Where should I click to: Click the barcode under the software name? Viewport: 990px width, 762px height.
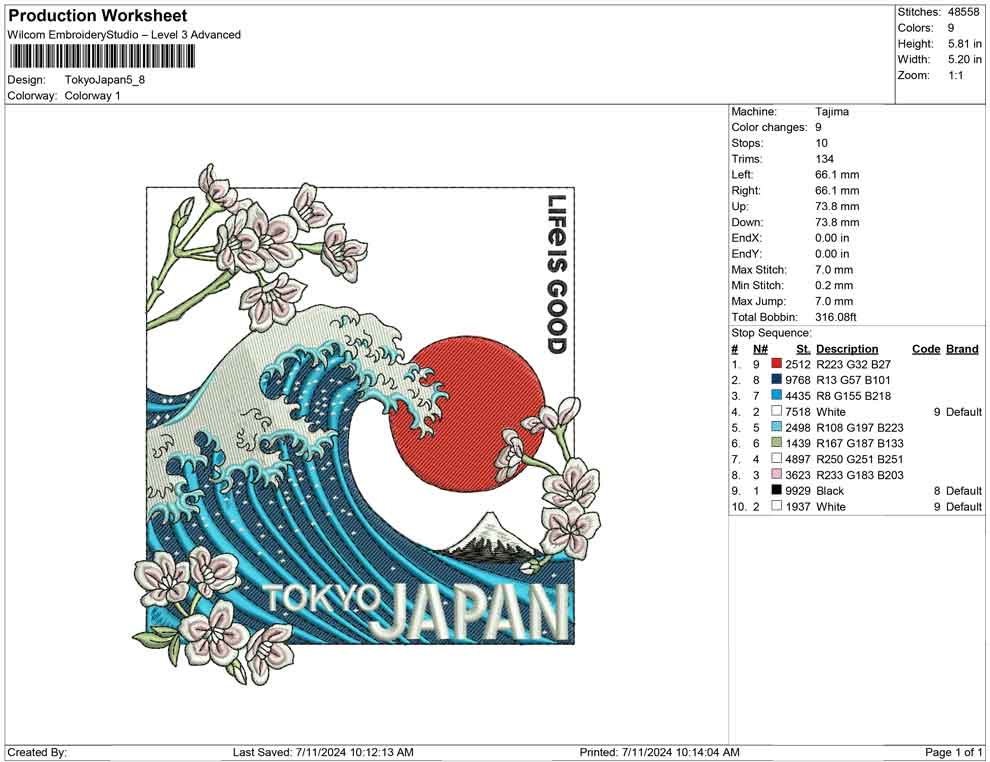click(x=101, y=57)
